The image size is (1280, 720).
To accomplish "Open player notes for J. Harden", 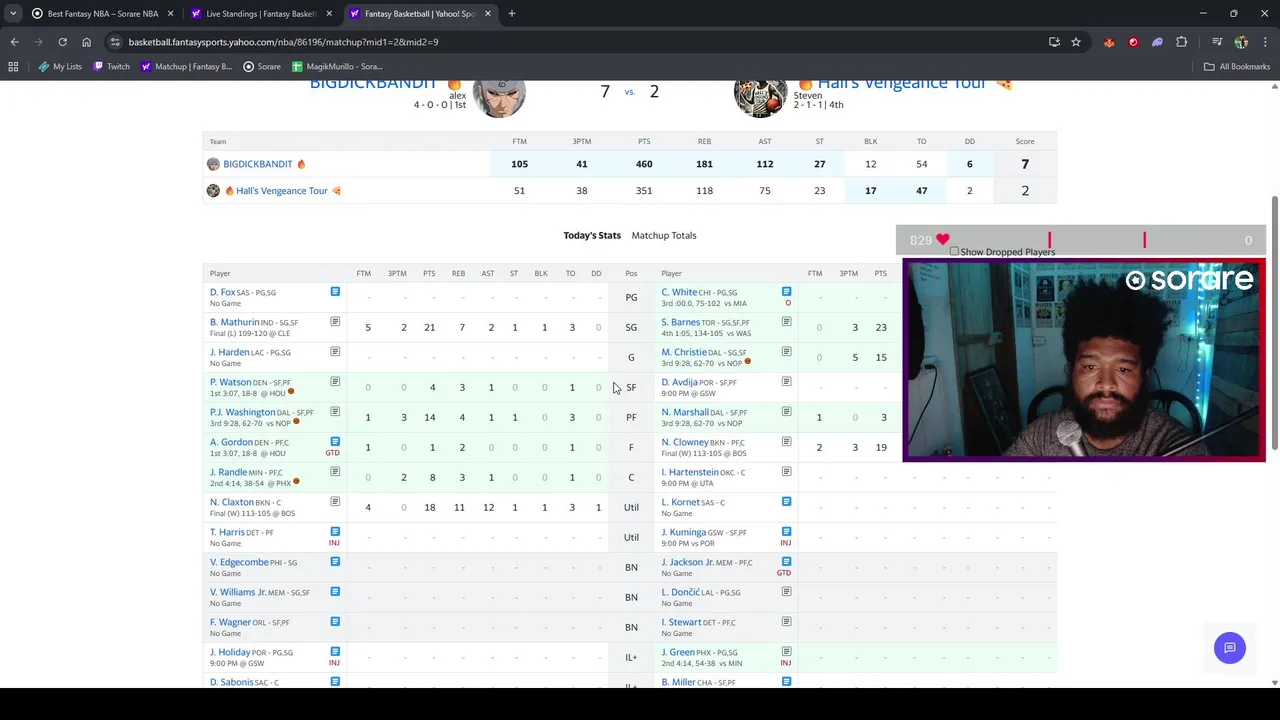I will (335, 352).
